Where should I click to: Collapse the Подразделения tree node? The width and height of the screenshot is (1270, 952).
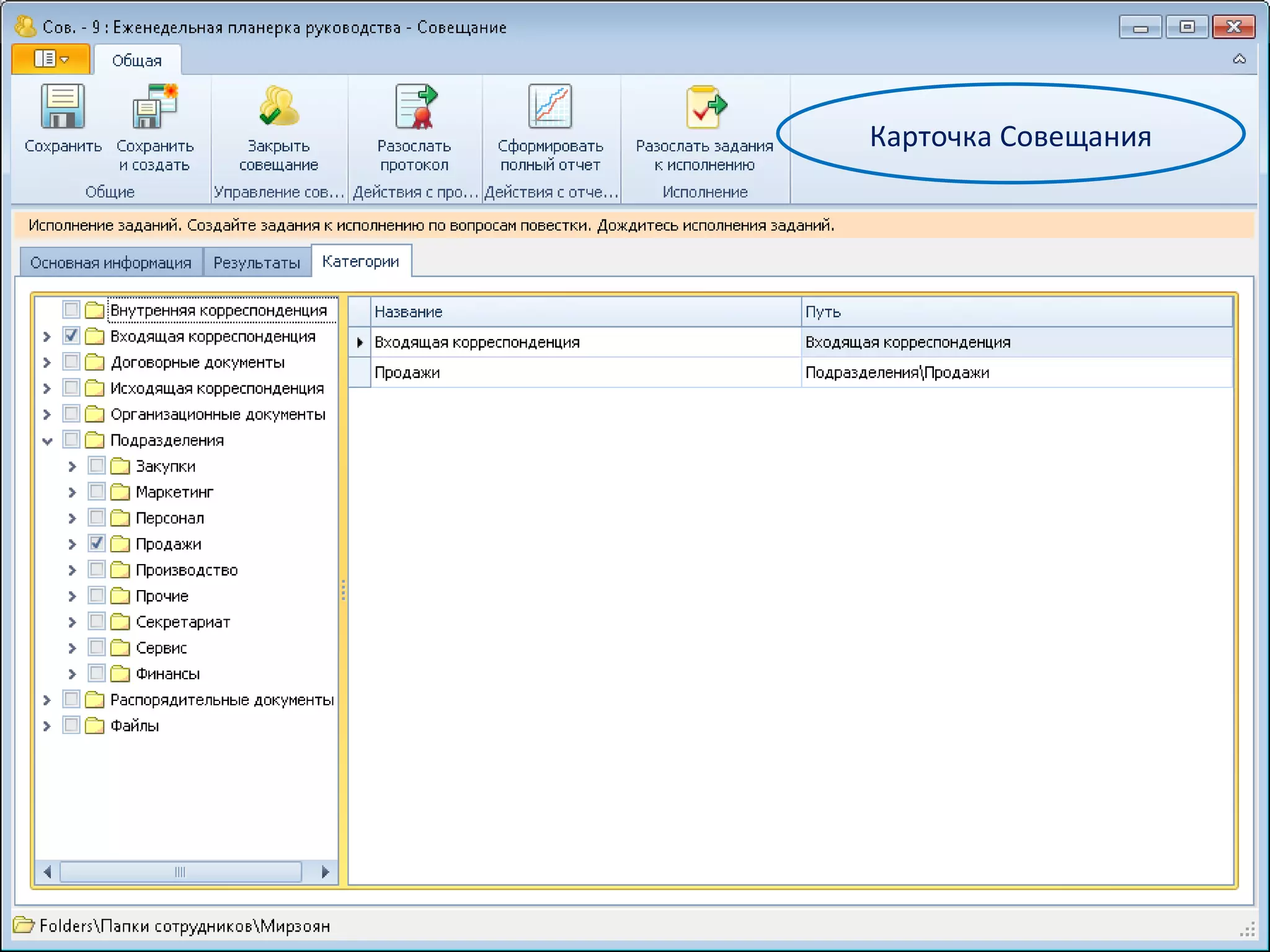(47, 441)
